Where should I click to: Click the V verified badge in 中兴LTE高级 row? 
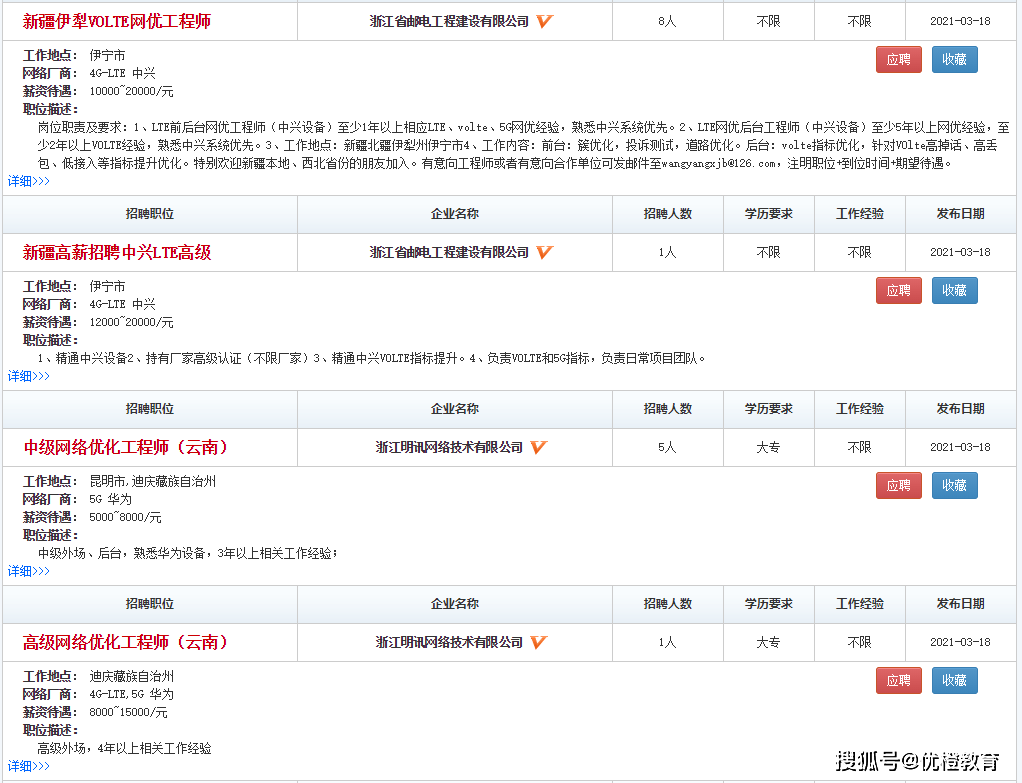click(544, 252)
